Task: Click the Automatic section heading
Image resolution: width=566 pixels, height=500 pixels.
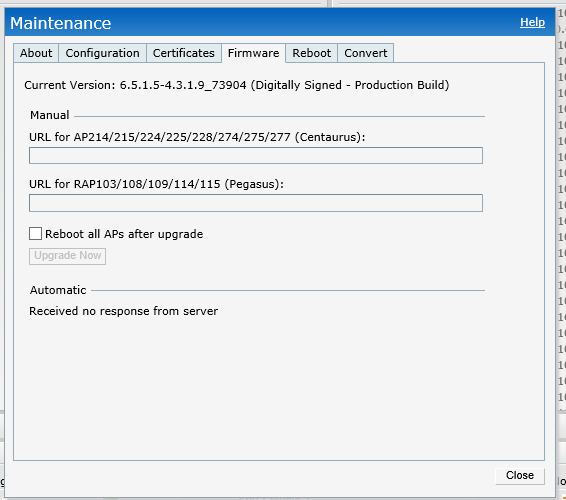Action: coord(58,290)
